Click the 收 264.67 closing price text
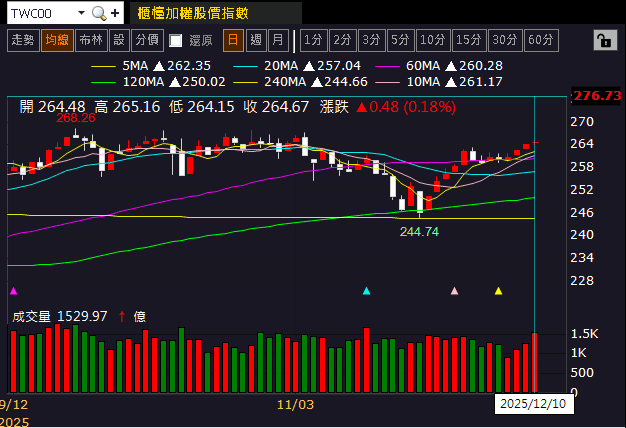 click(x=276, y=107)
